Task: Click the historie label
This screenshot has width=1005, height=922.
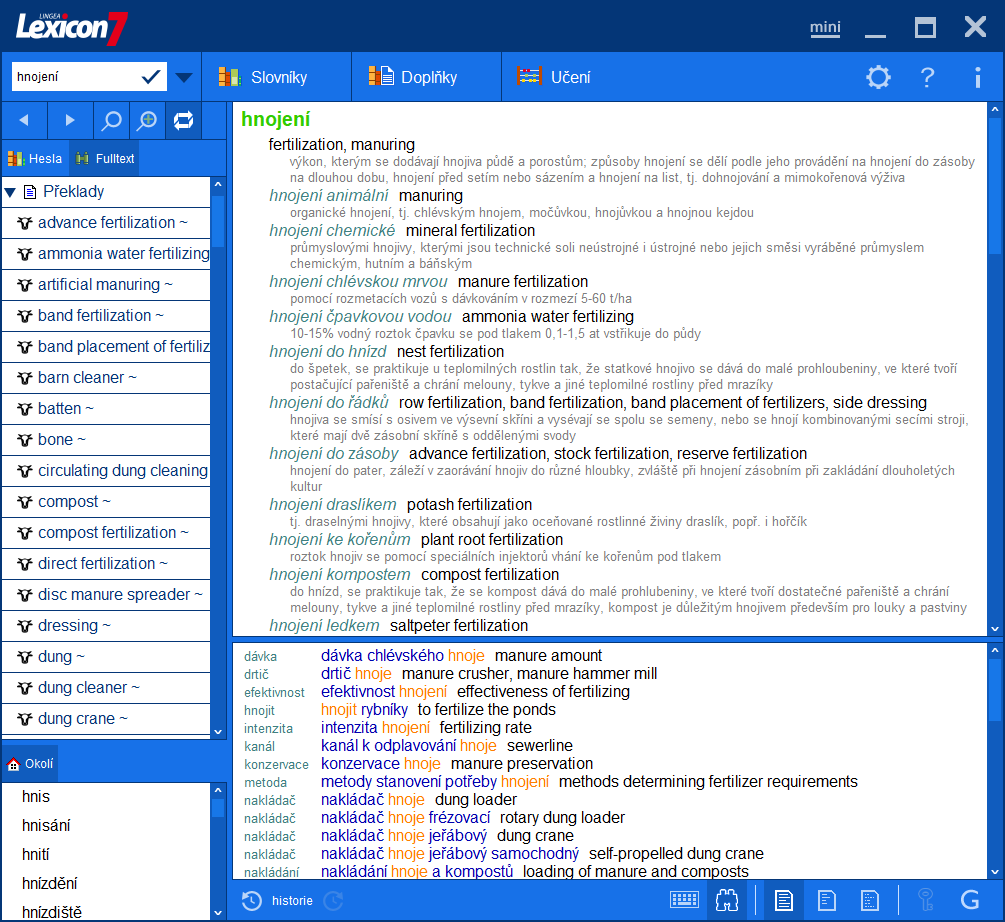Action: pyautogui.click(x=292, y=901)
